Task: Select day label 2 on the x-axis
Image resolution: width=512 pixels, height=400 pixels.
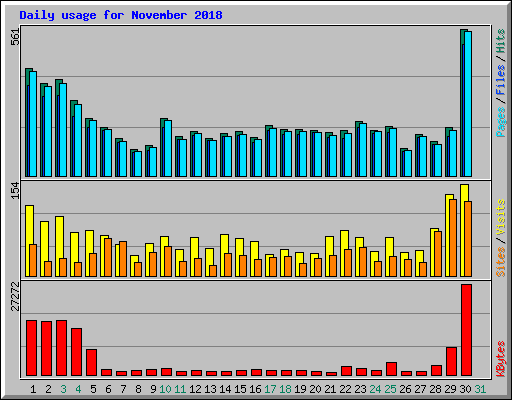Action: tap(48, 389)
